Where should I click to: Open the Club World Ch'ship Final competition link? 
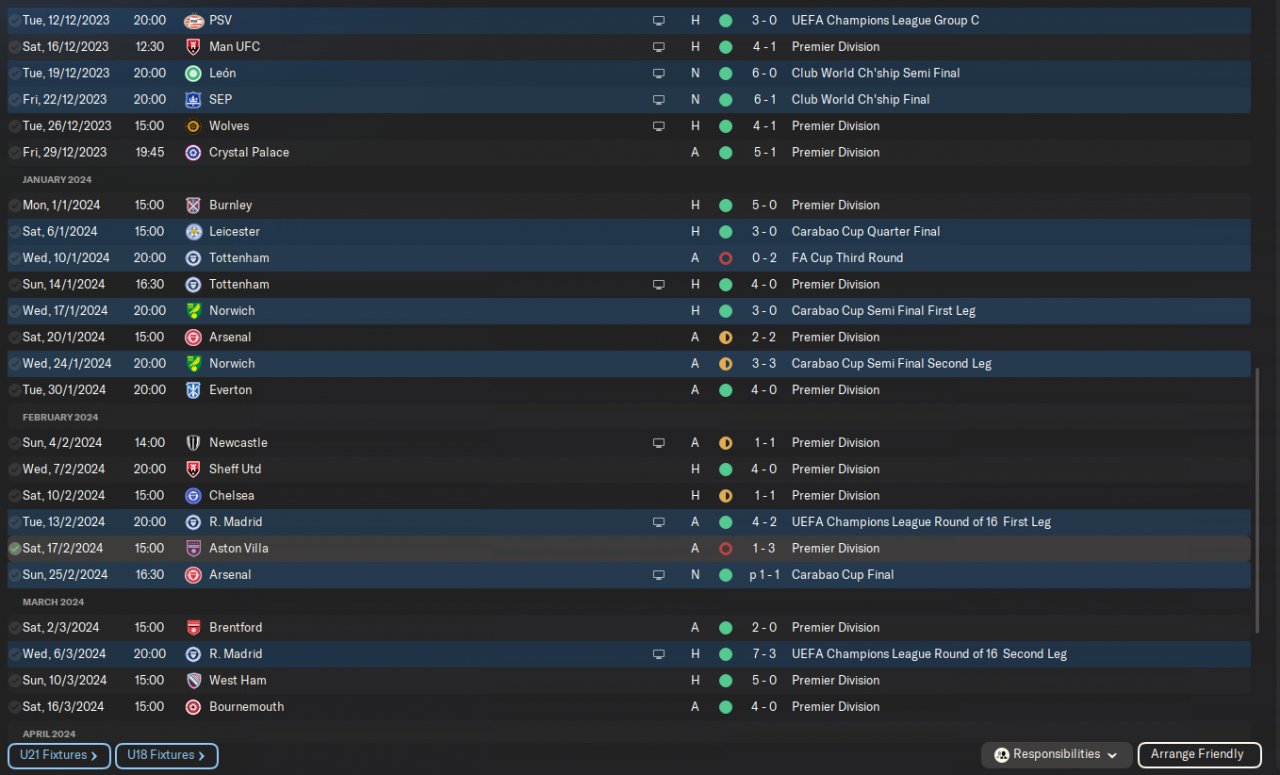[x=860, y=99]
